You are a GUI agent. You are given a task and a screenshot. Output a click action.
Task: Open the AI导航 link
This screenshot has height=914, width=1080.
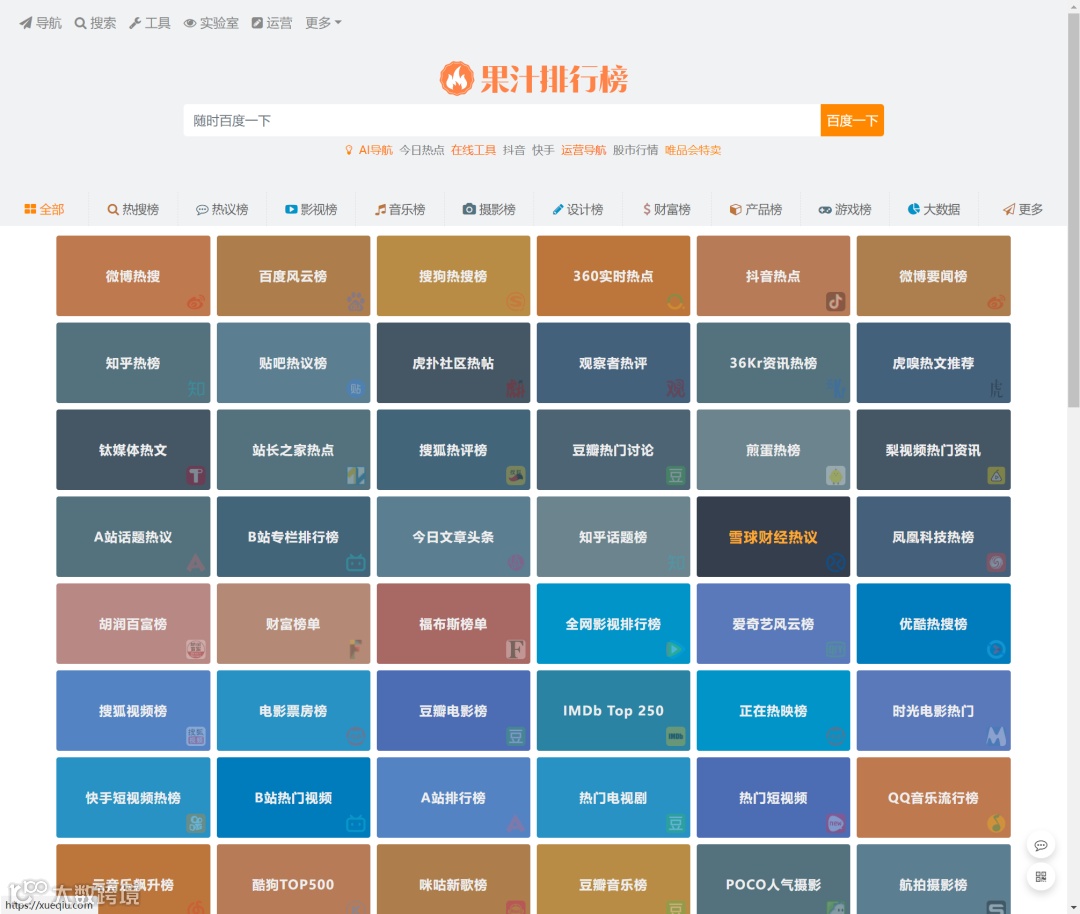coord(375,150)
